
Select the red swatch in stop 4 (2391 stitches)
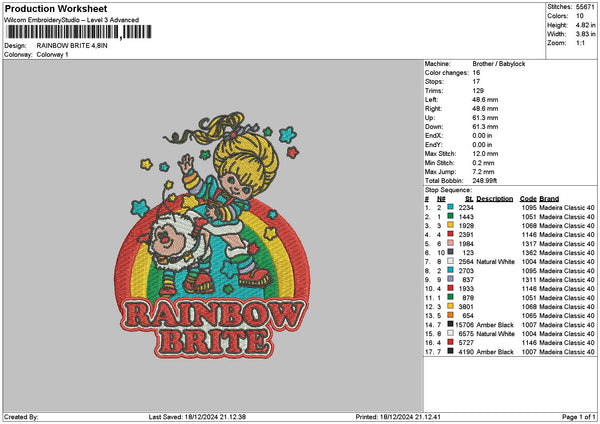450,234
